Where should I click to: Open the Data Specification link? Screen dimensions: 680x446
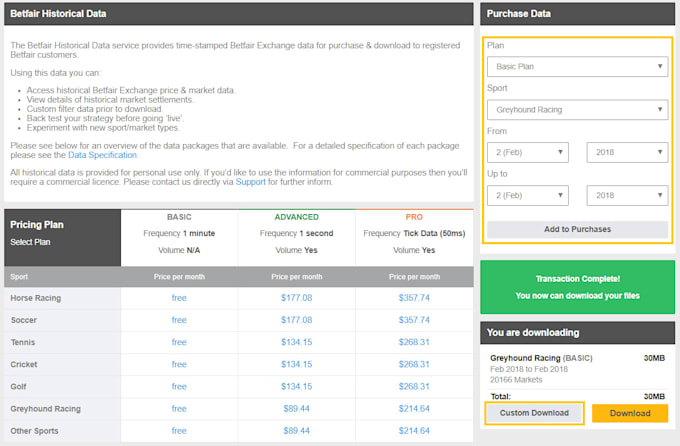pyautogui.click(x=102, y=155)
